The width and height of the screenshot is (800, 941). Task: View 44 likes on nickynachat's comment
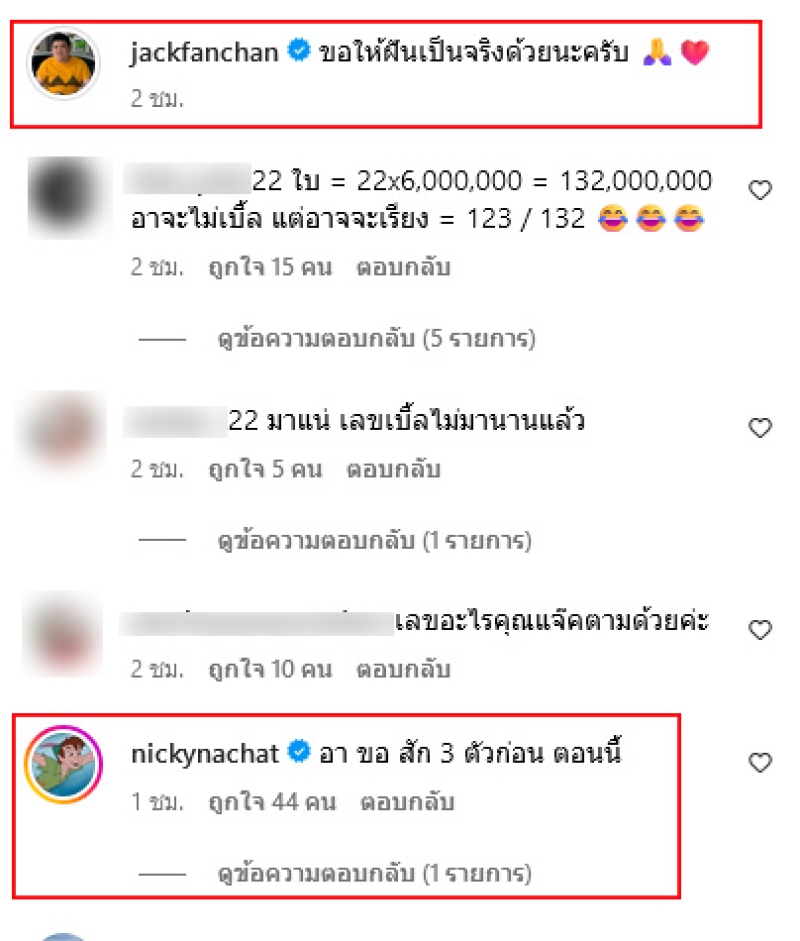click(x=272, y=802)
